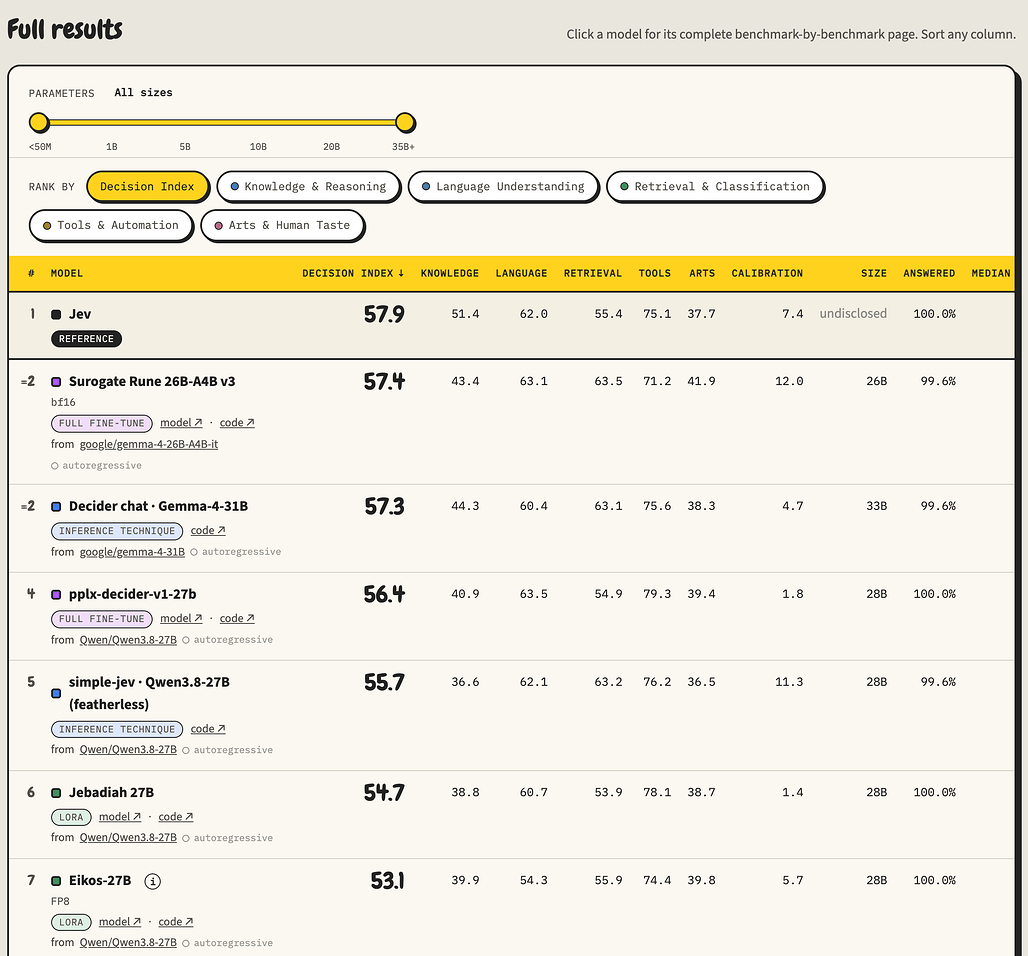Click the blue square icon beside simple-jev
The height and width of the screenshot is (956, 1028).
[x=56, y=693]
